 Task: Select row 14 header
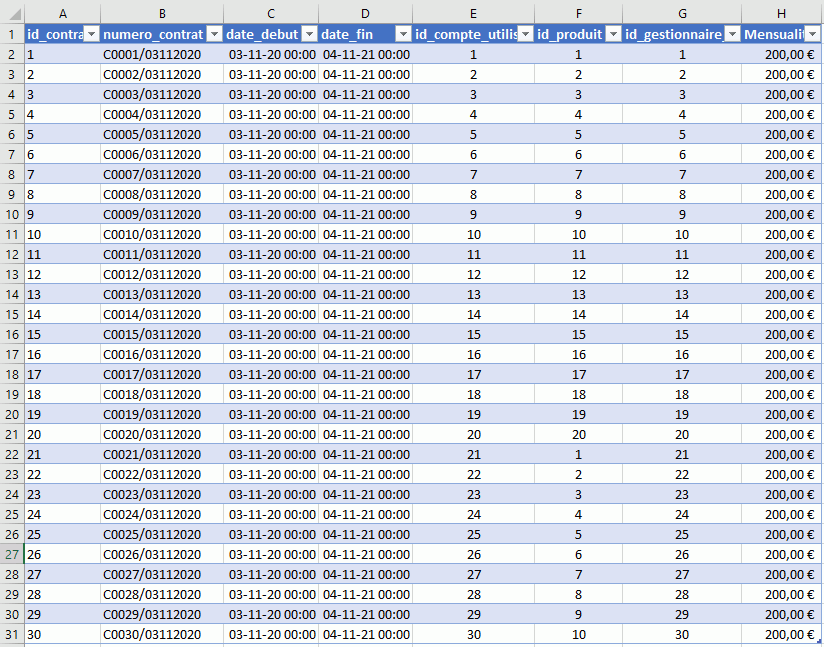[12, 294]
